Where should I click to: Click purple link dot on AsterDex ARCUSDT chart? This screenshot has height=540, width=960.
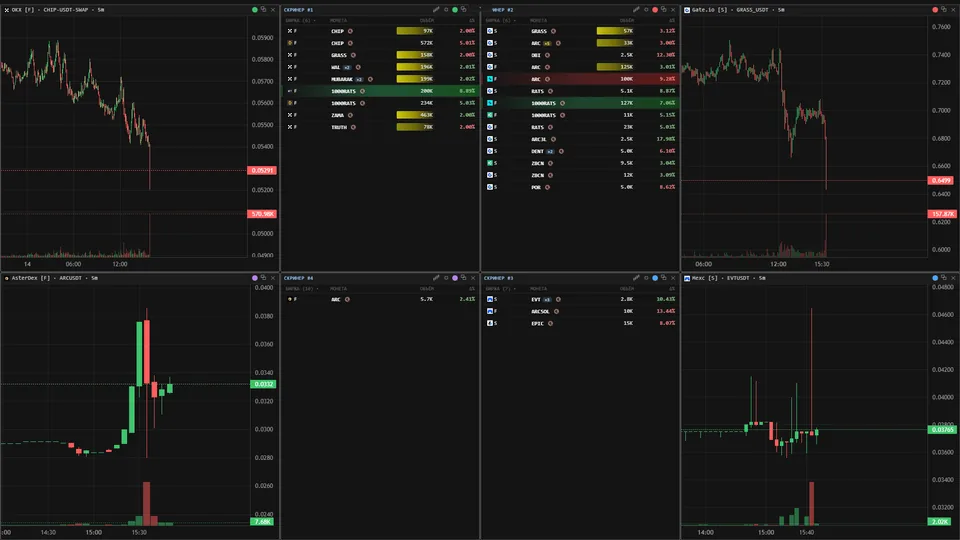click(x=255, y=278)
